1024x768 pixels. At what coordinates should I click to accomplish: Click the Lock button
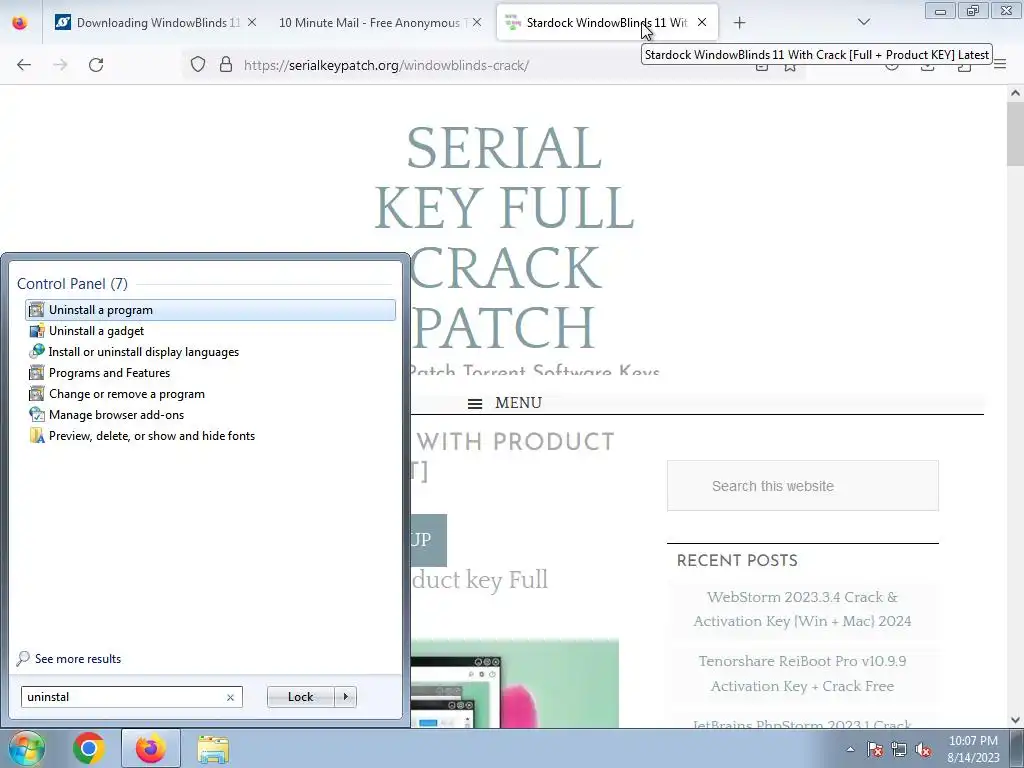point(300,697)
